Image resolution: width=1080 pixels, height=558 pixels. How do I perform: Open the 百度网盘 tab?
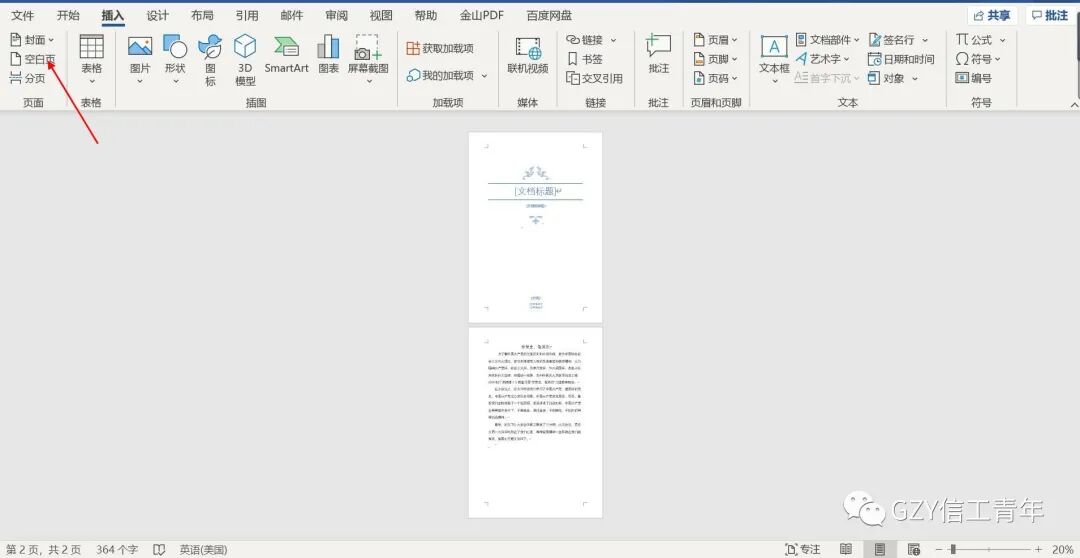click(x=549, y=15)
